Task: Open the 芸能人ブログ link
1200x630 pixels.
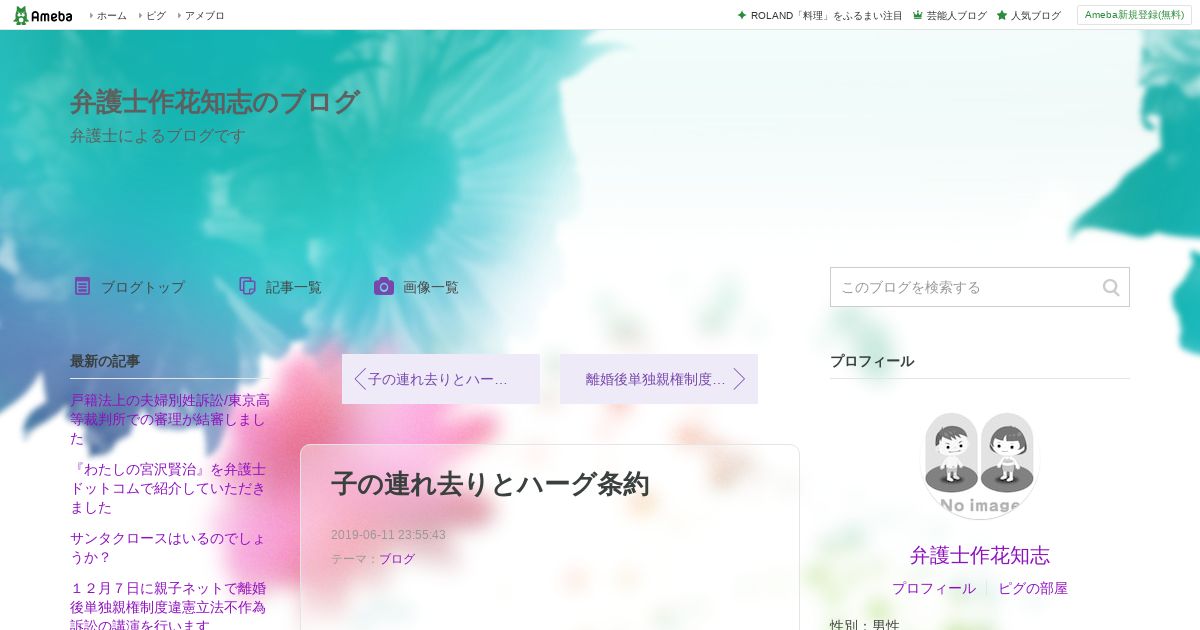Action: [956, 16]
